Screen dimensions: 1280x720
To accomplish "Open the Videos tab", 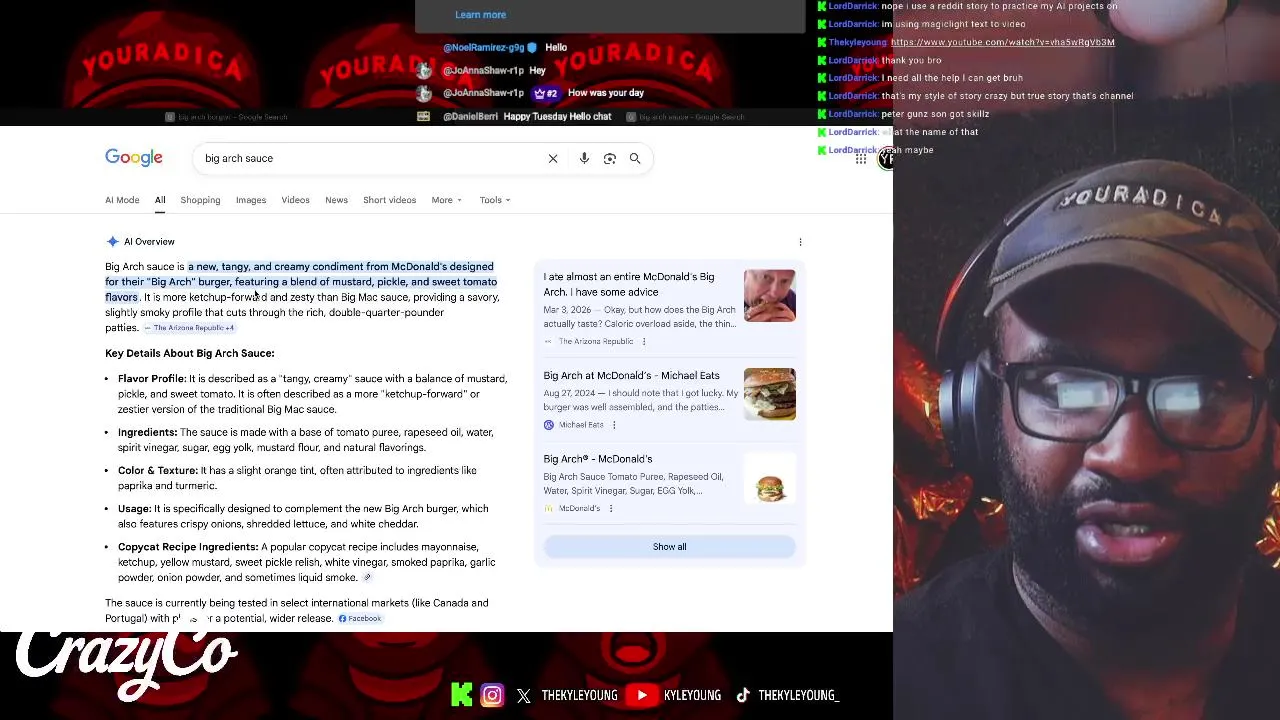I will 295,200.
